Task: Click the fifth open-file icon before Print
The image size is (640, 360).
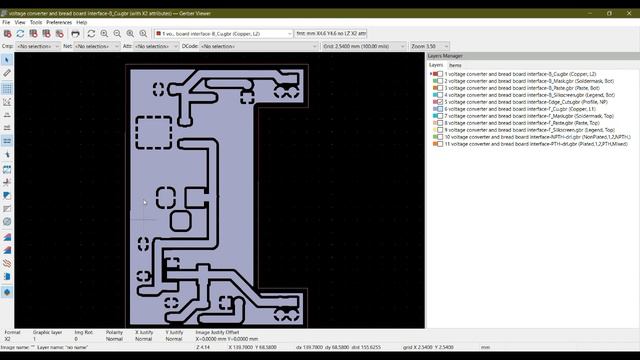Action: (60, 33)
